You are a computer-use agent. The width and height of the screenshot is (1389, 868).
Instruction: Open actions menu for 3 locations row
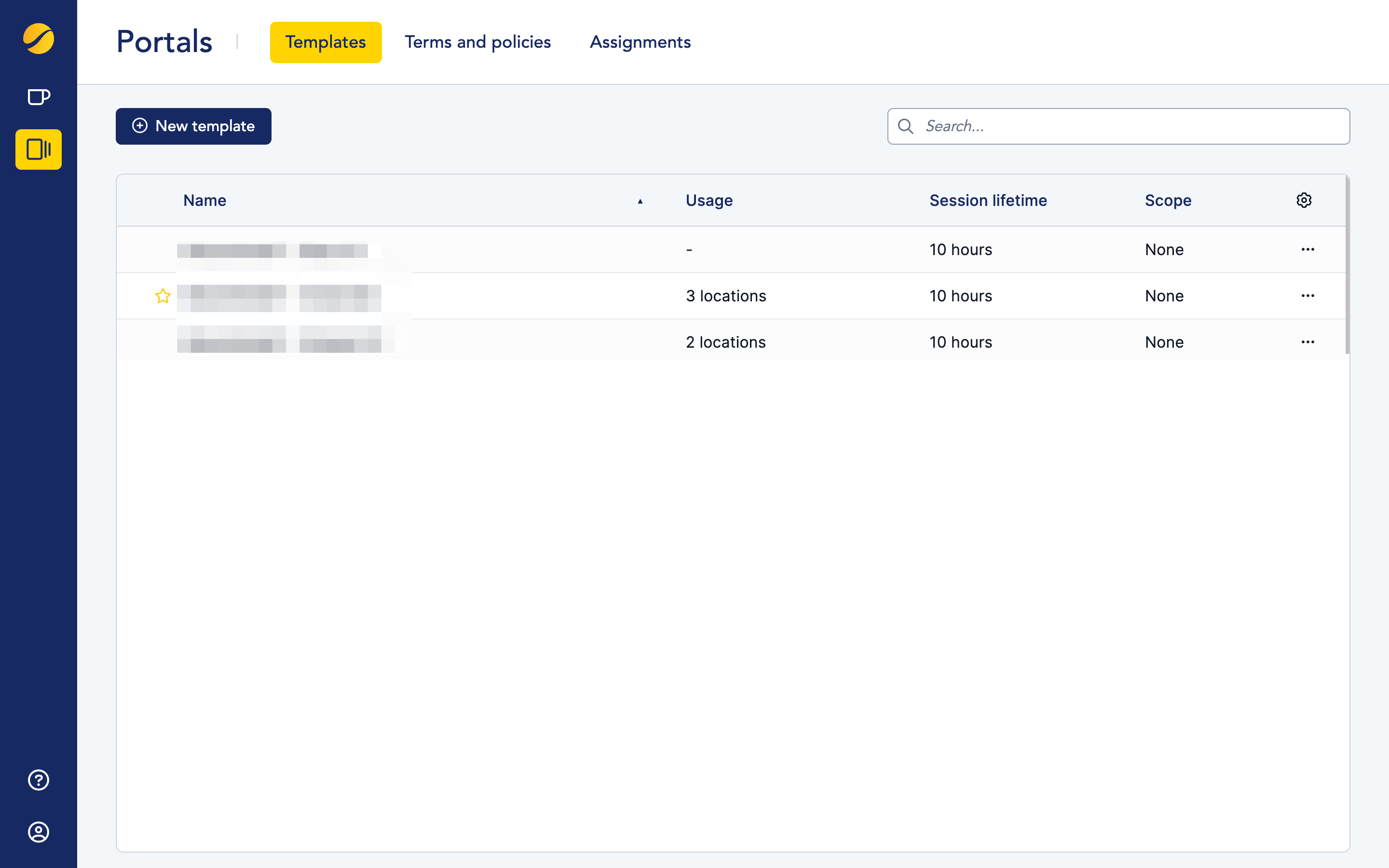click(x=1307, y=296)
